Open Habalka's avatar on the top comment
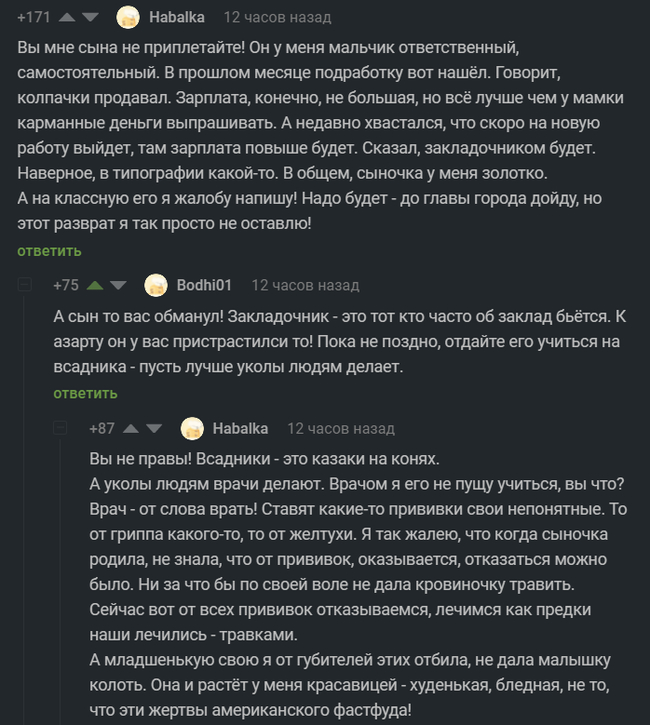The image size is (650, 725). tap(128, 17)
